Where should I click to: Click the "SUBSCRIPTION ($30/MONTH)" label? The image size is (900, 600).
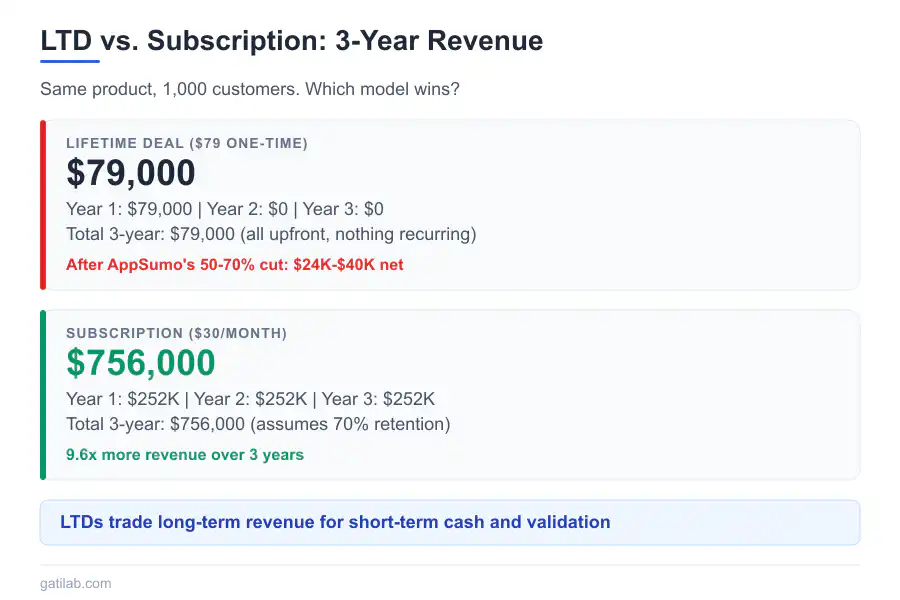176,333
